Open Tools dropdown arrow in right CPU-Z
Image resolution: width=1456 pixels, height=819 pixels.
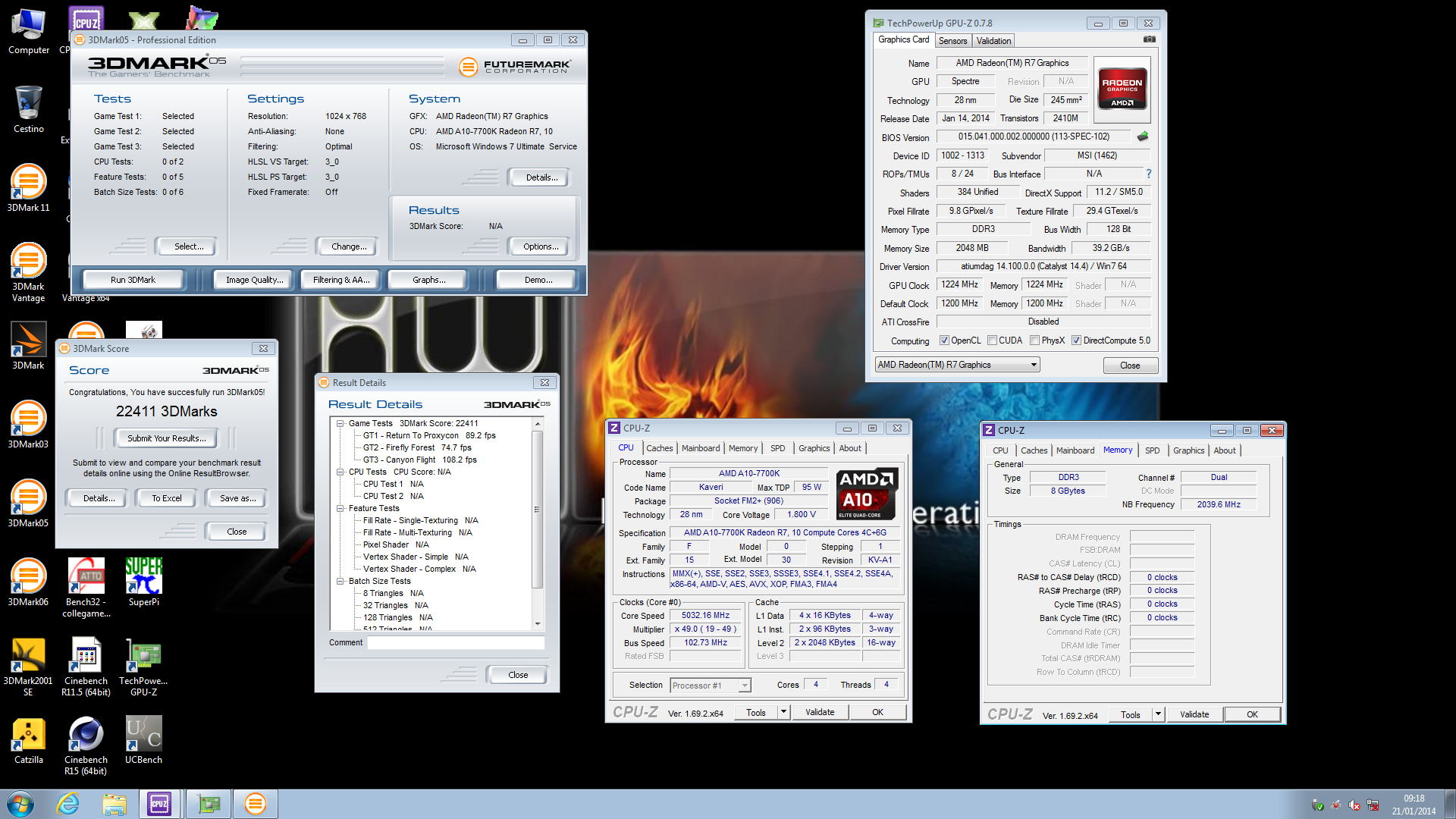point(1158,714)
